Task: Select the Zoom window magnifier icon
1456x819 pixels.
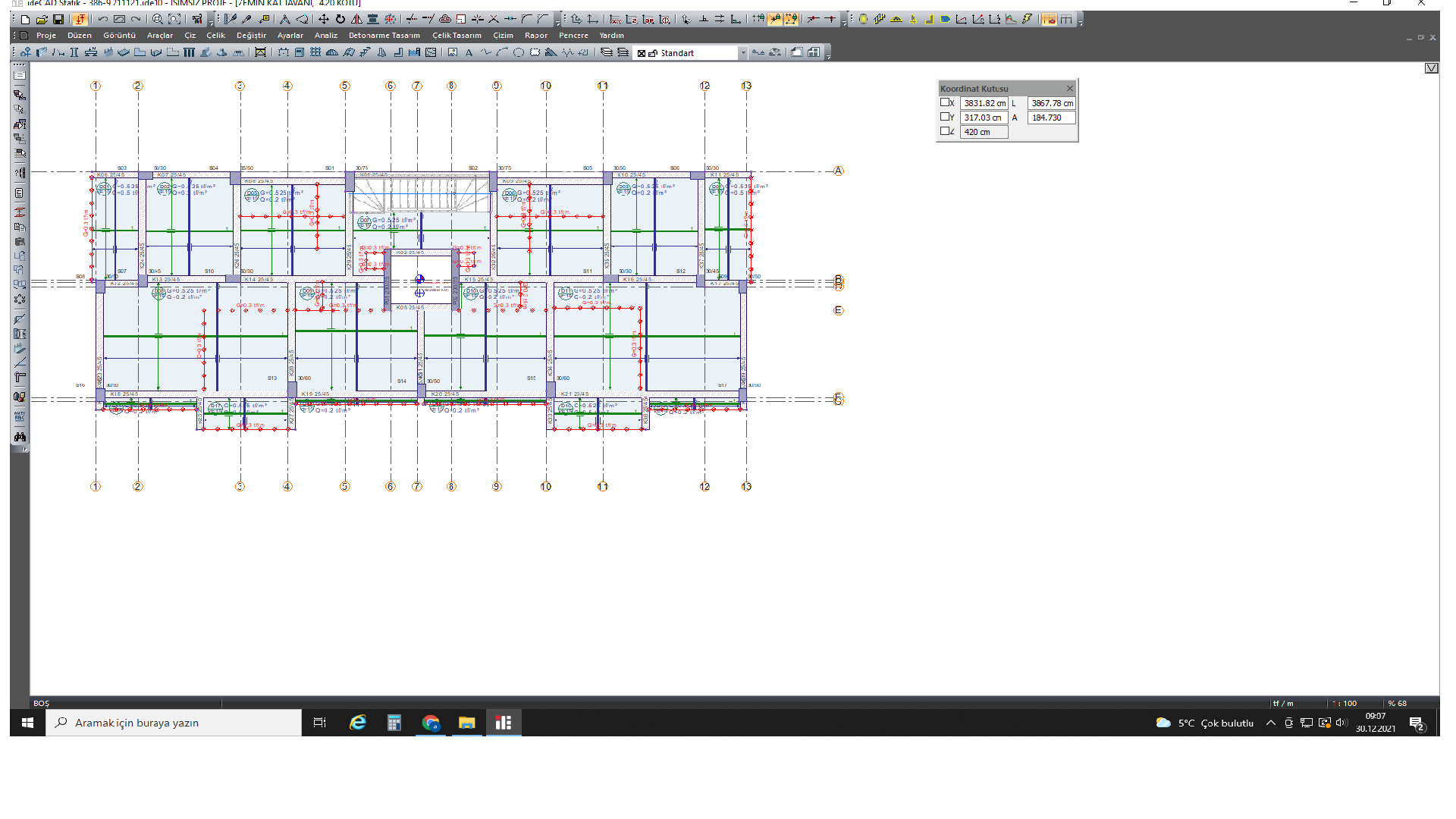Action: (x=157, y=19)
